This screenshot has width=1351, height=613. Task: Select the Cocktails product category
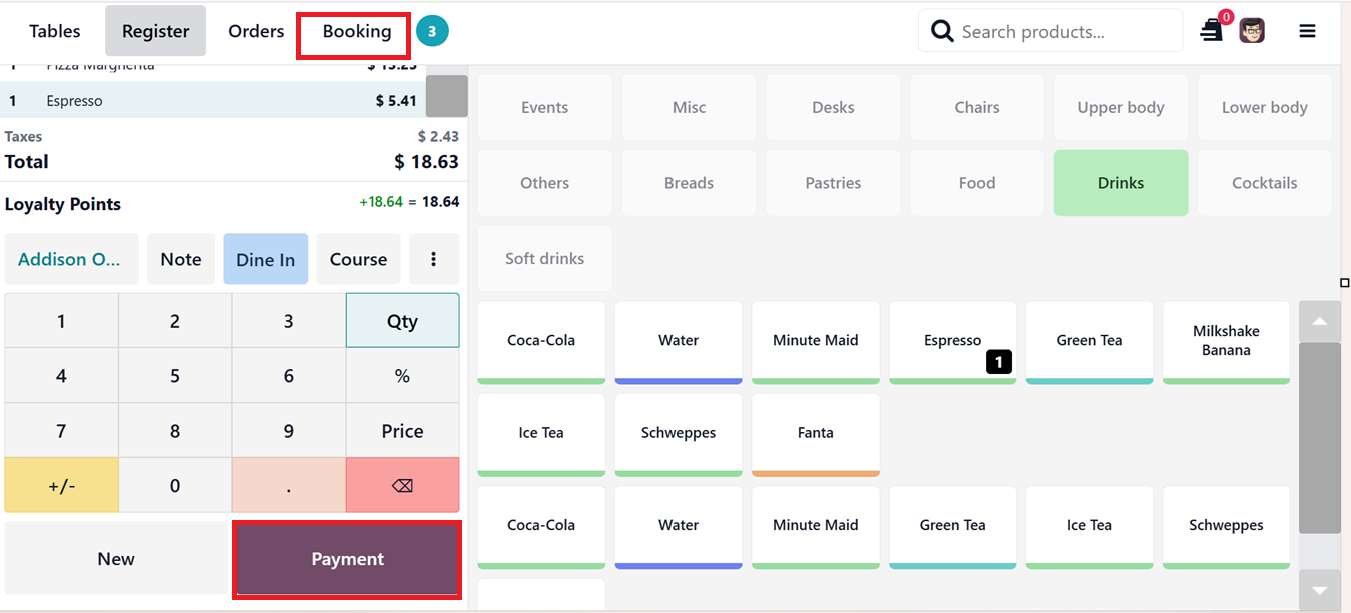[1264, 183]
